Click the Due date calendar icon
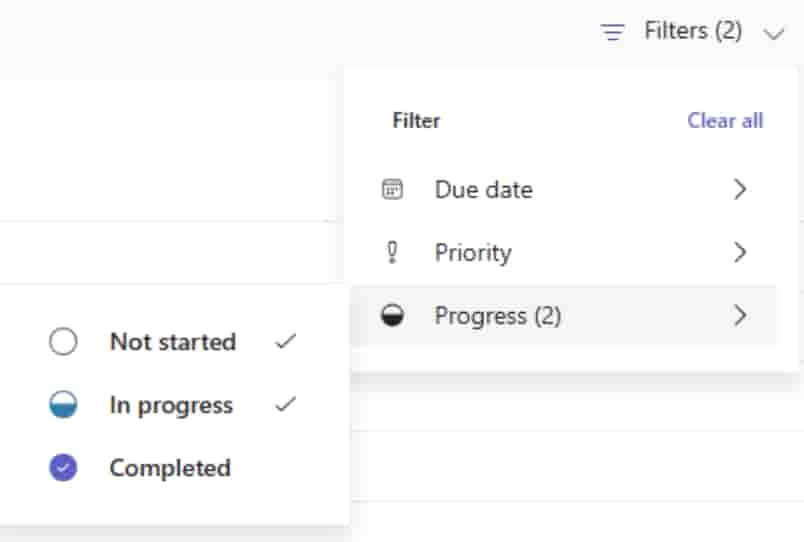 point(393,189)
